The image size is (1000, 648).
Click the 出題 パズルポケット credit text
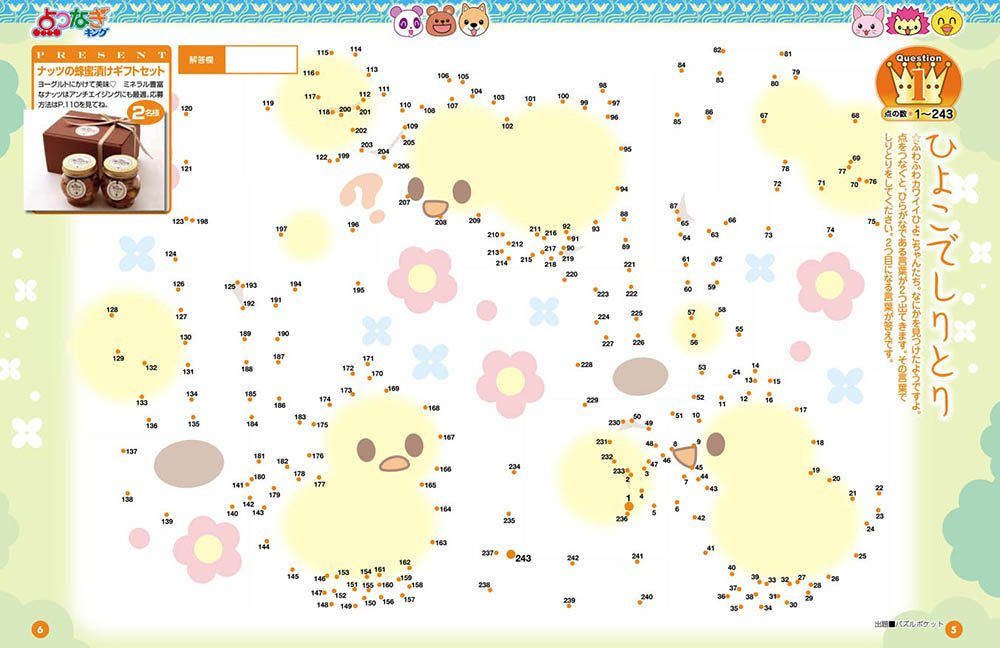[908, 624]
